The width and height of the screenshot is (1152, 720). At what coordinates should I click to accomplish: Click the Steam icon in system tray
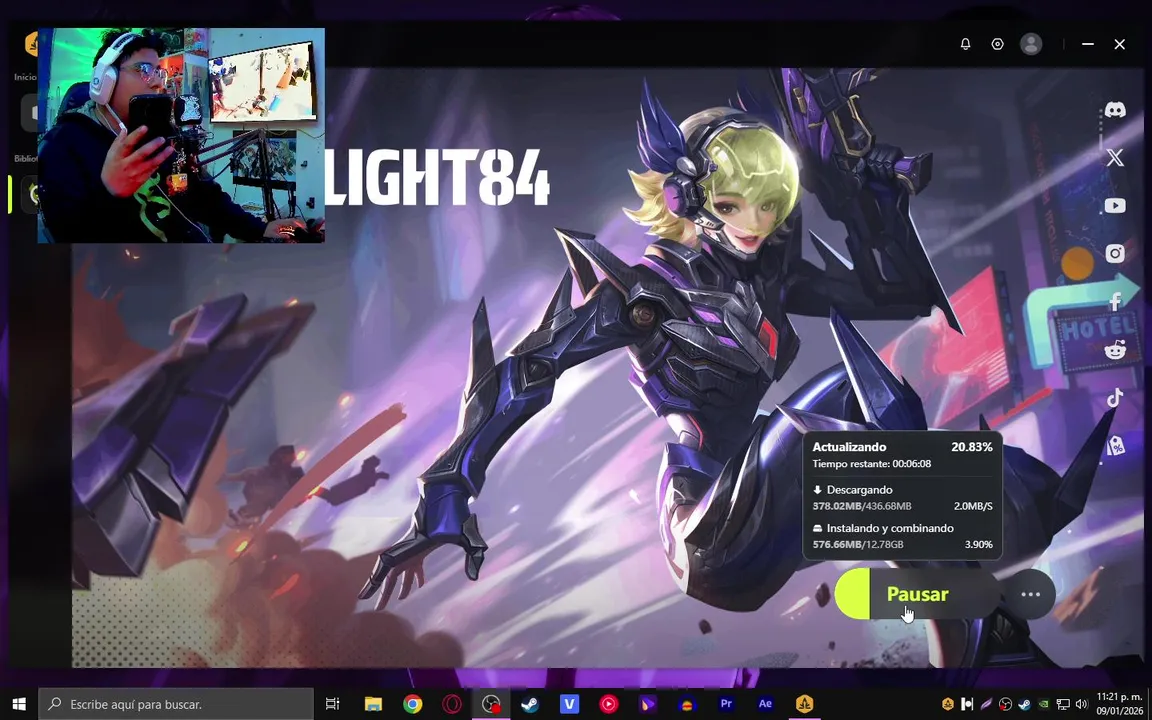pyautogui.click(x=1024, y=704)
